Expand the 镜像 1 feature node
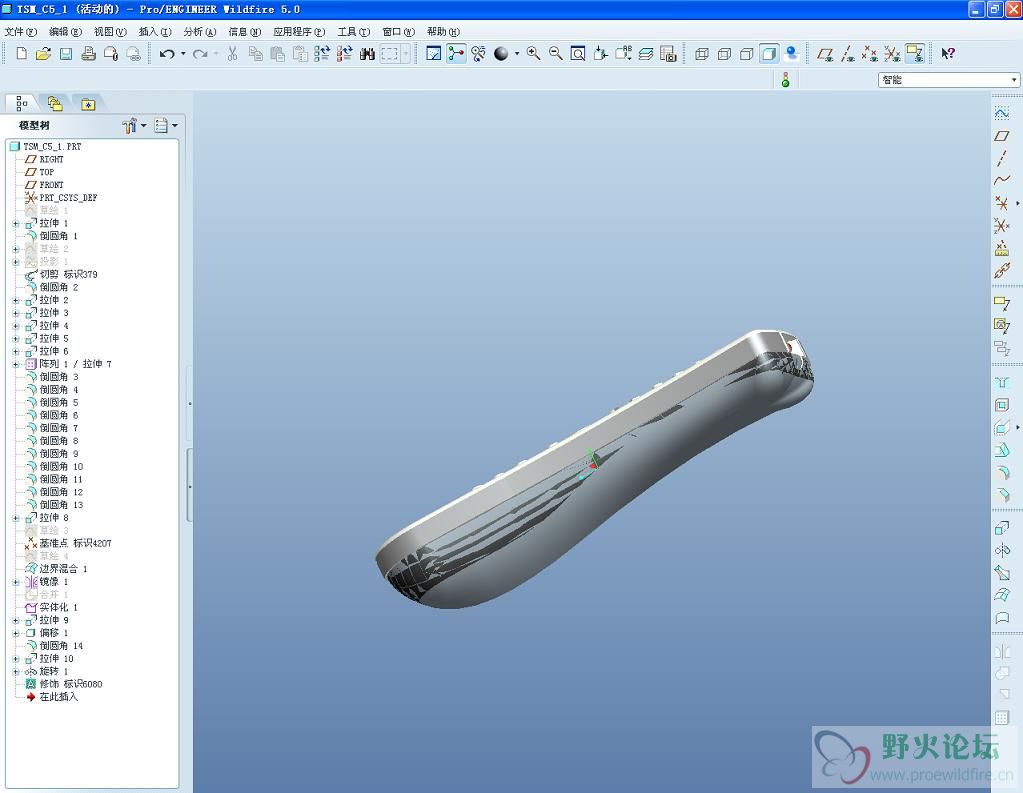 coord(16,582)
